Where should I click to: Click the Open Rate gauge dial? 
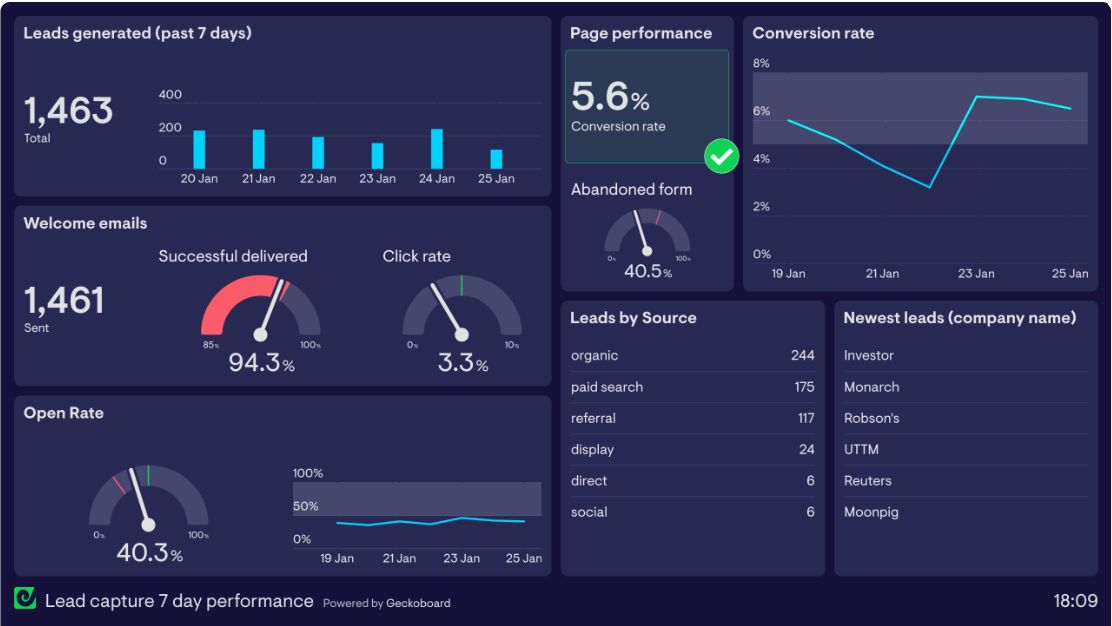[148, 500]
